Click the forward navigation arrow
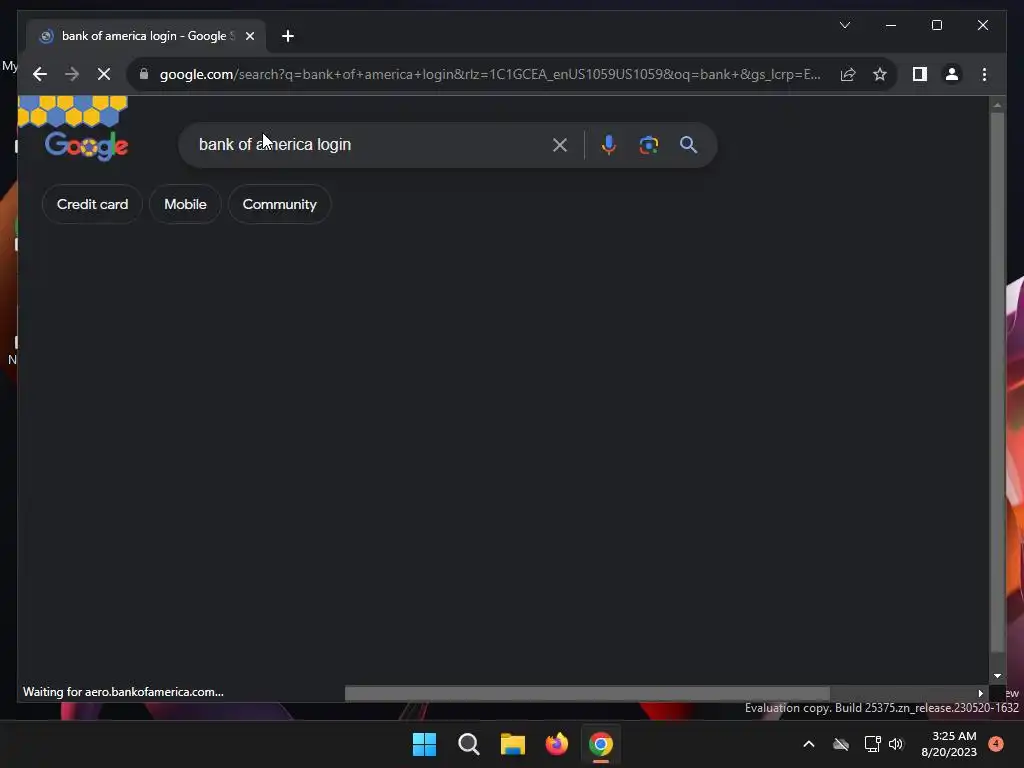 coord(72,74)
